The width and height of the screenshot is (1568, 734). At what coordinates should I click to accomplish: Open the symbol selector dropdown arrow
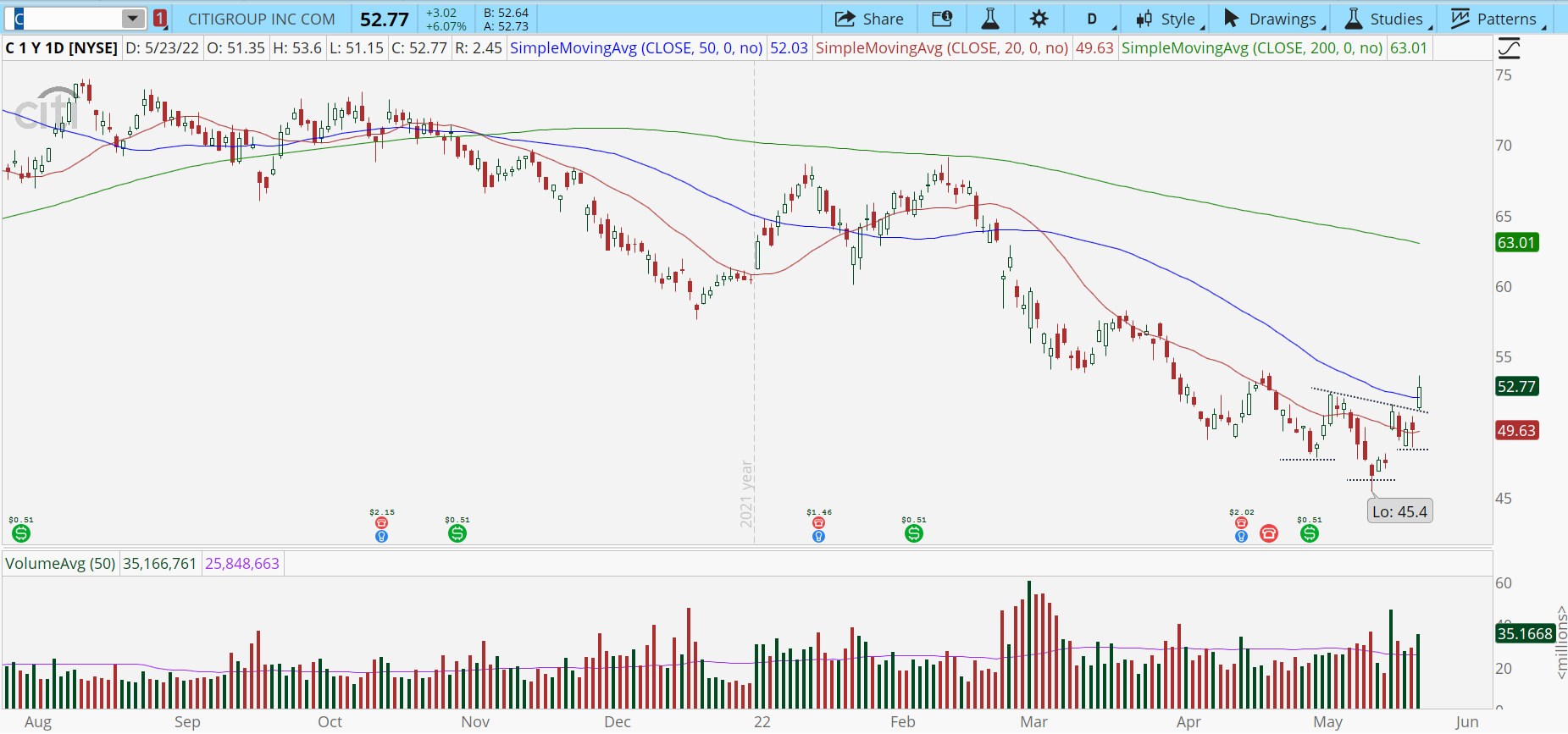coord(133,19)
